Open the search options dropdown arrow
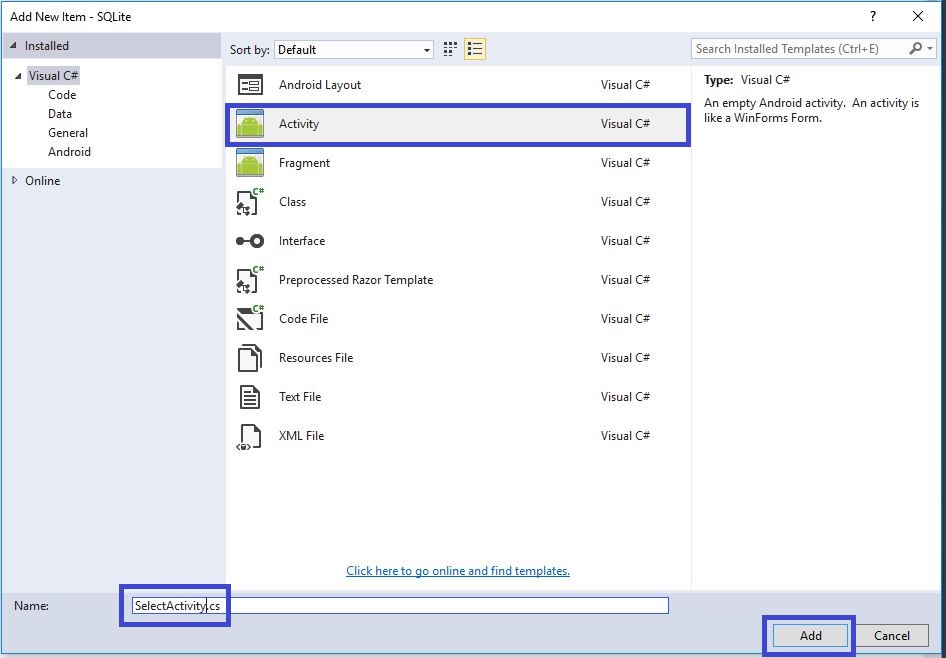Viewport: 946px width, 658px height. coord(930,49)
